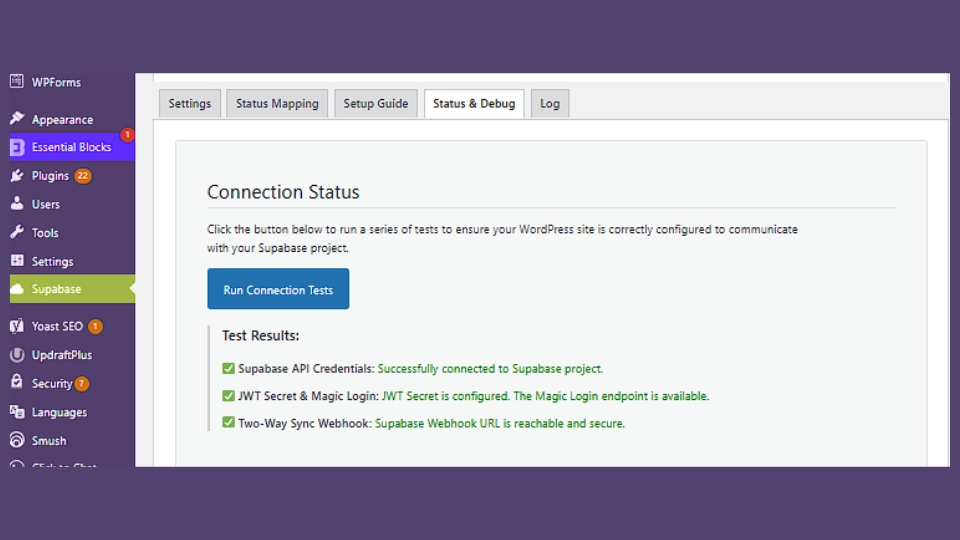Click the Run Connection Tests button
This screenshot has height=540, width=960.
278,288
